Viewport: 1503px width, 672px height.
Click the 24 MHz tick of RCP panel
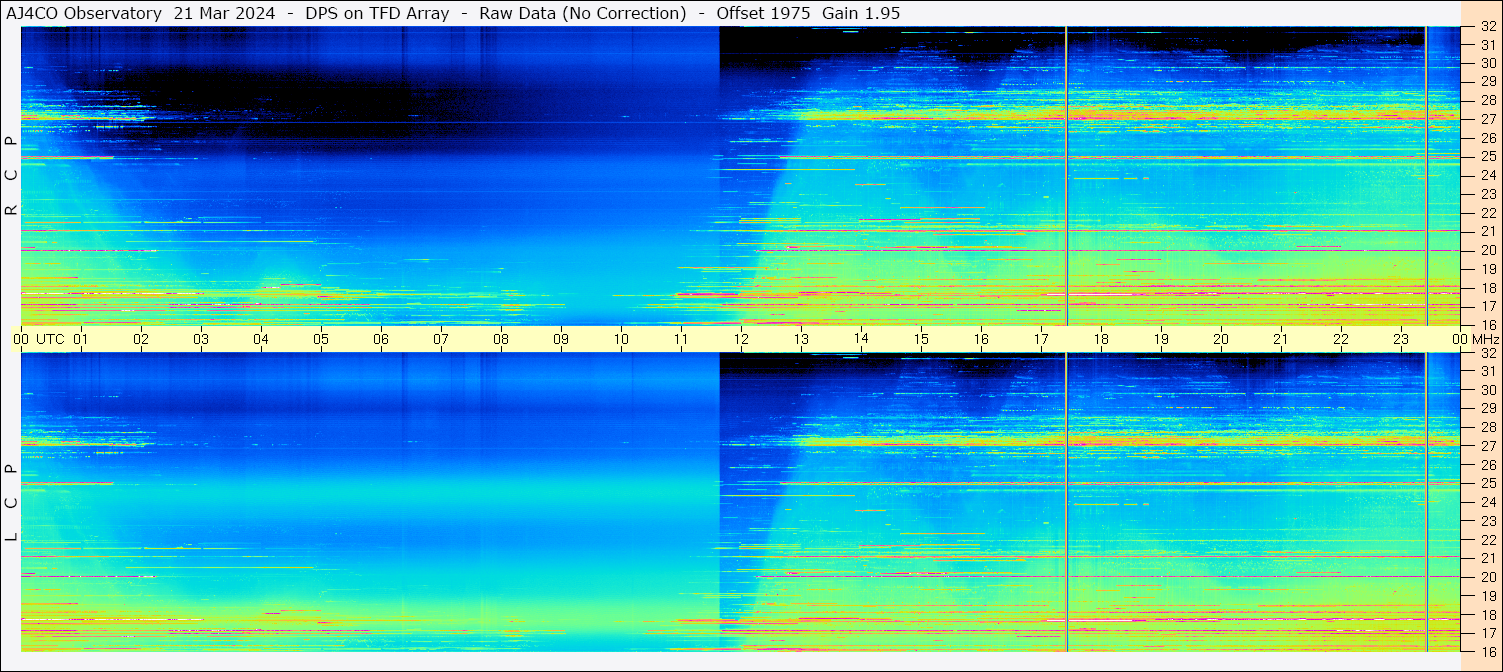1488,176
